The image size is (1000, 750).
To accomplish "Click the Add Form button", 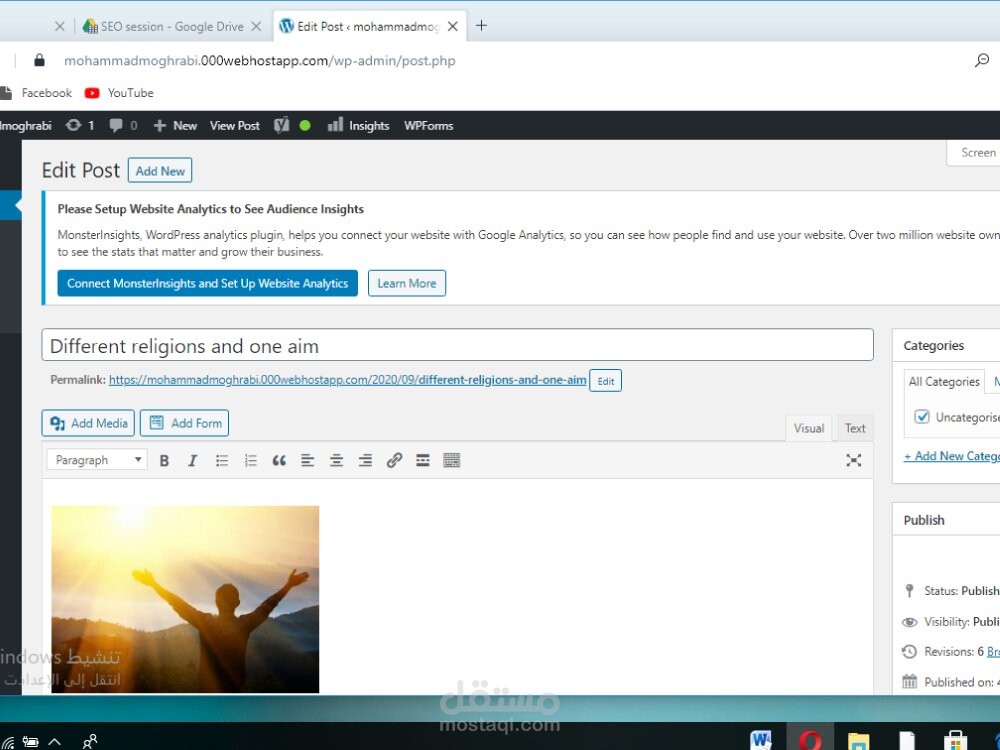I will point(184,423).
